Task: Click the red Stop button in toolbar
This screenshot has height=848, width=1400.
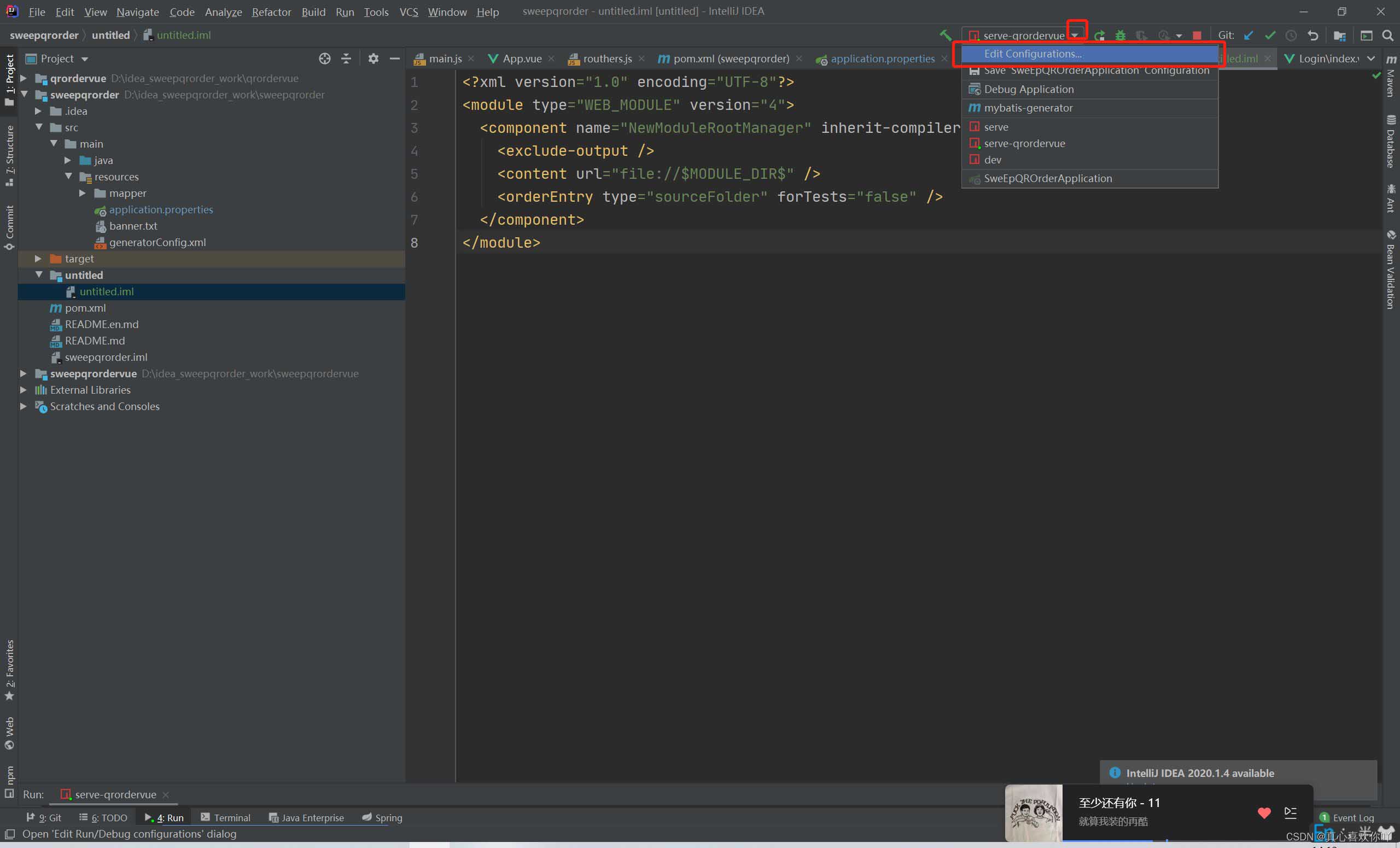Action: (x=1197, y=35)
